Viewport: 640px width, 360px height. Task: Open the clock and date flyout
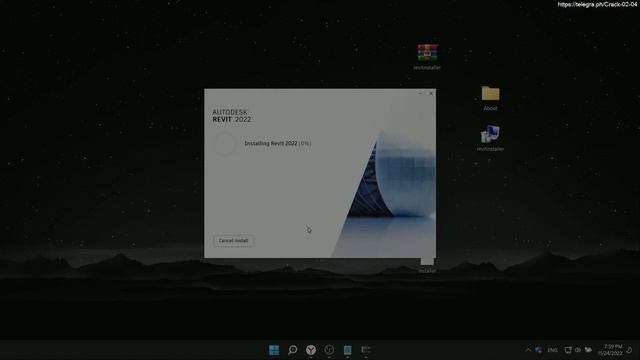click(x=610, y=350)
